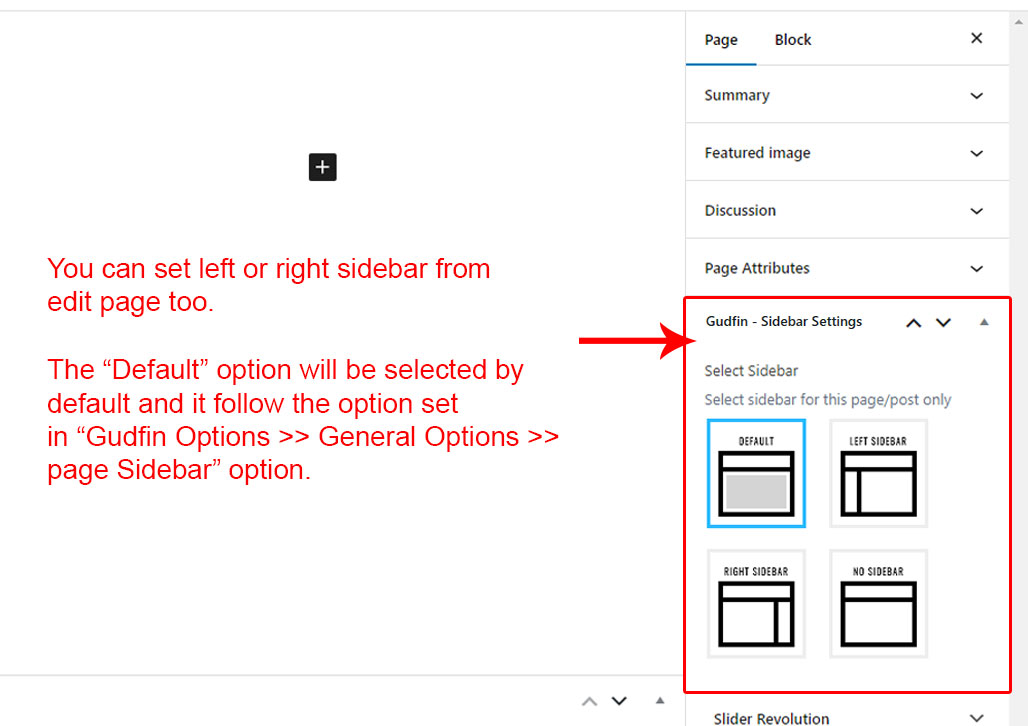Switch to the Block tab

click(x=793, y=40)
